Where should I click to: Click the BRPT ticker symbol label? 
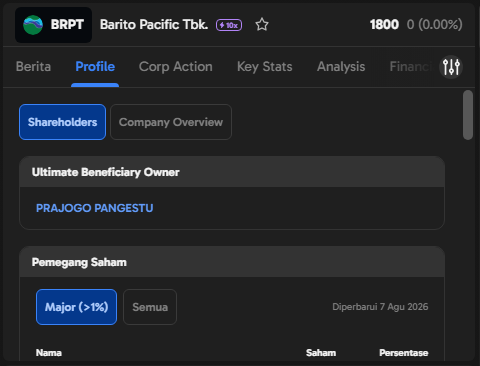click(67, 25)
